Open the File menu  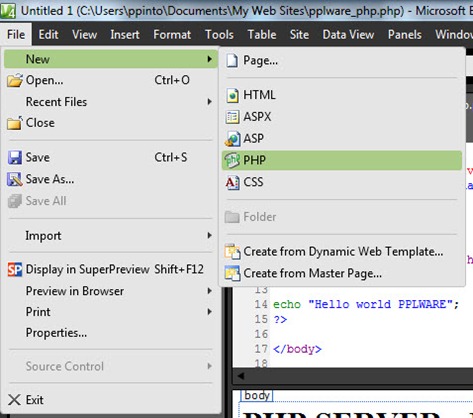coord(16,34)
